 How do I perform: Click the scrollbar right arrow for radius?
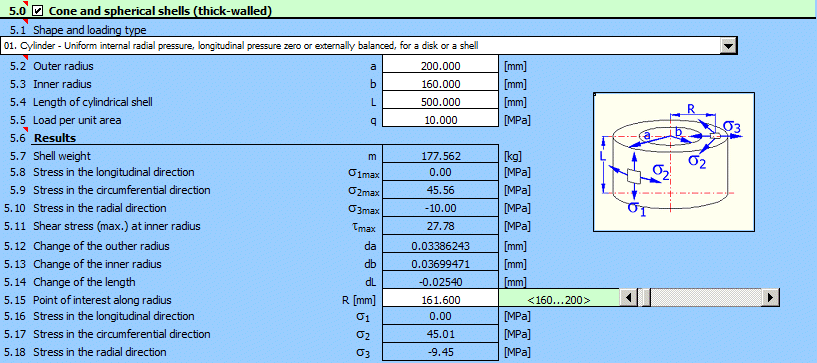pos(771,298)
